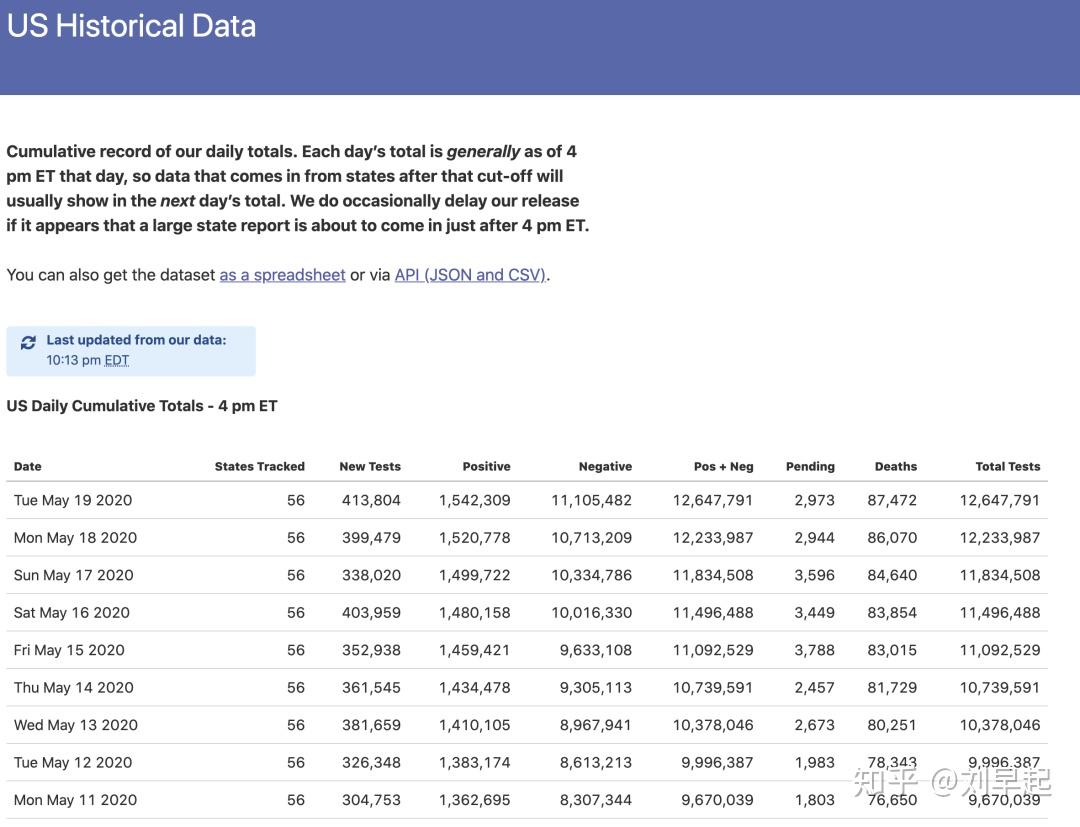Select the positive count 1,410,105
The width and height of the screenshot is (1080, 827).
pyautogui.click(x=474, y=725)
